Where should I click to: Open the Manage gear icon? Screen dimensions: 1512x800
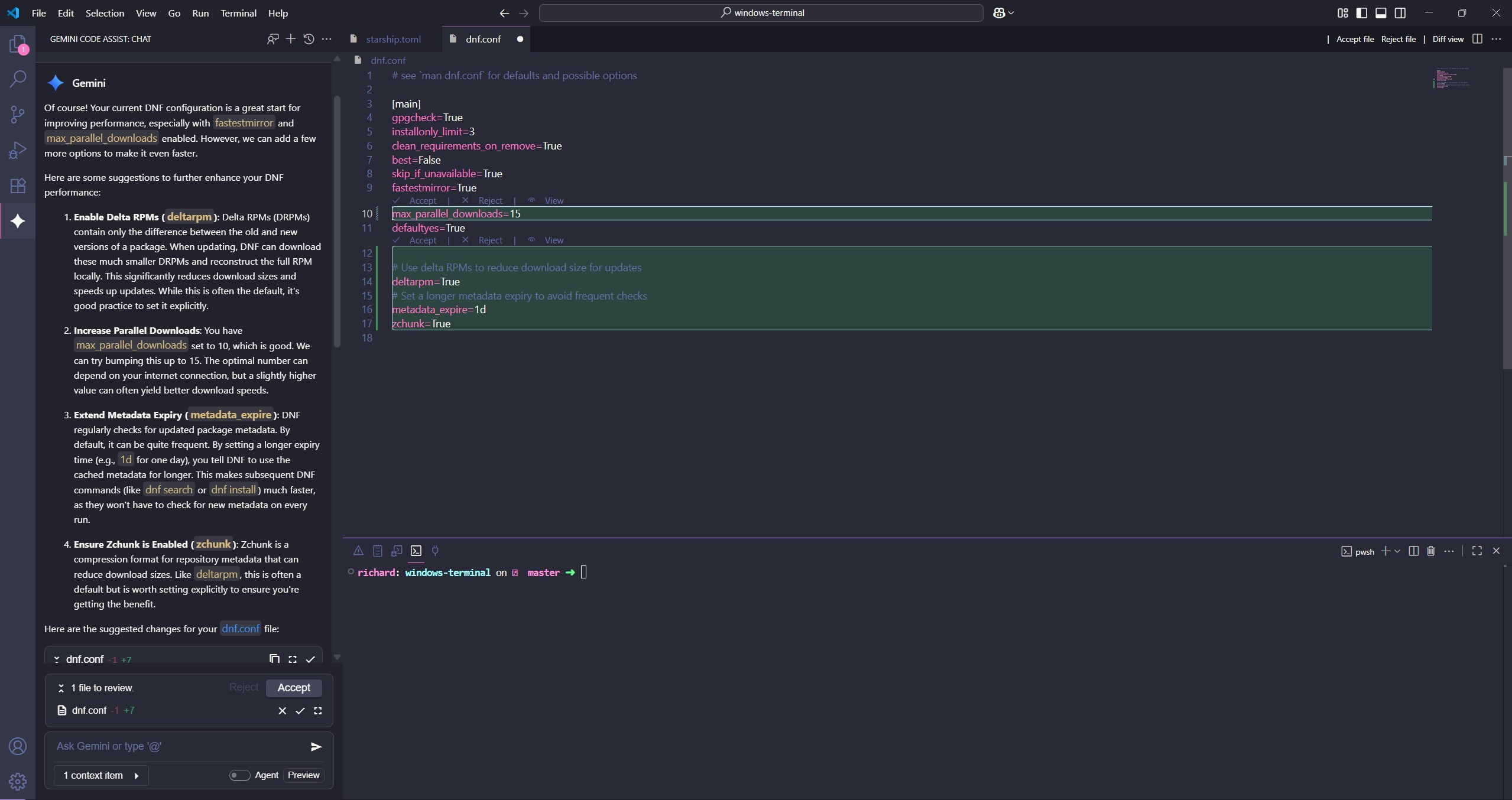point(18,782)
